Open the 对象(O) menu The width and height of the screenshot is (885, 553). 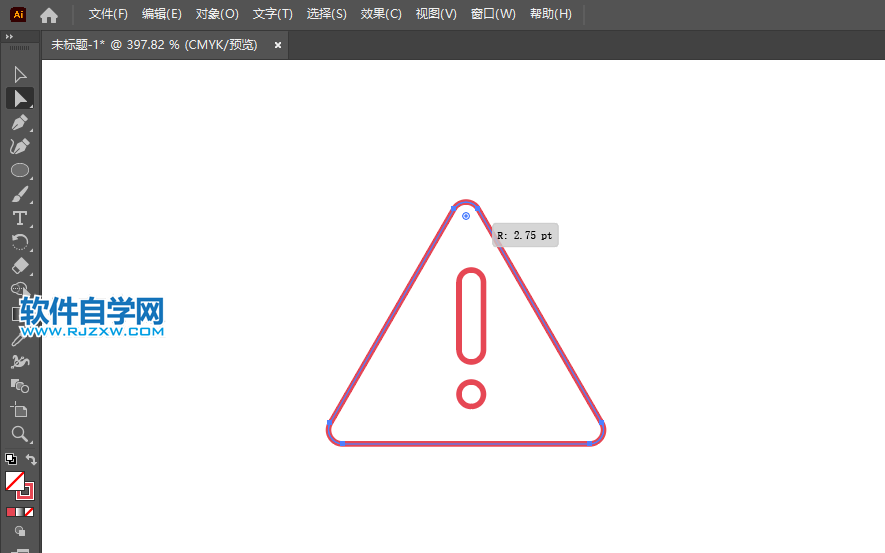217,14
